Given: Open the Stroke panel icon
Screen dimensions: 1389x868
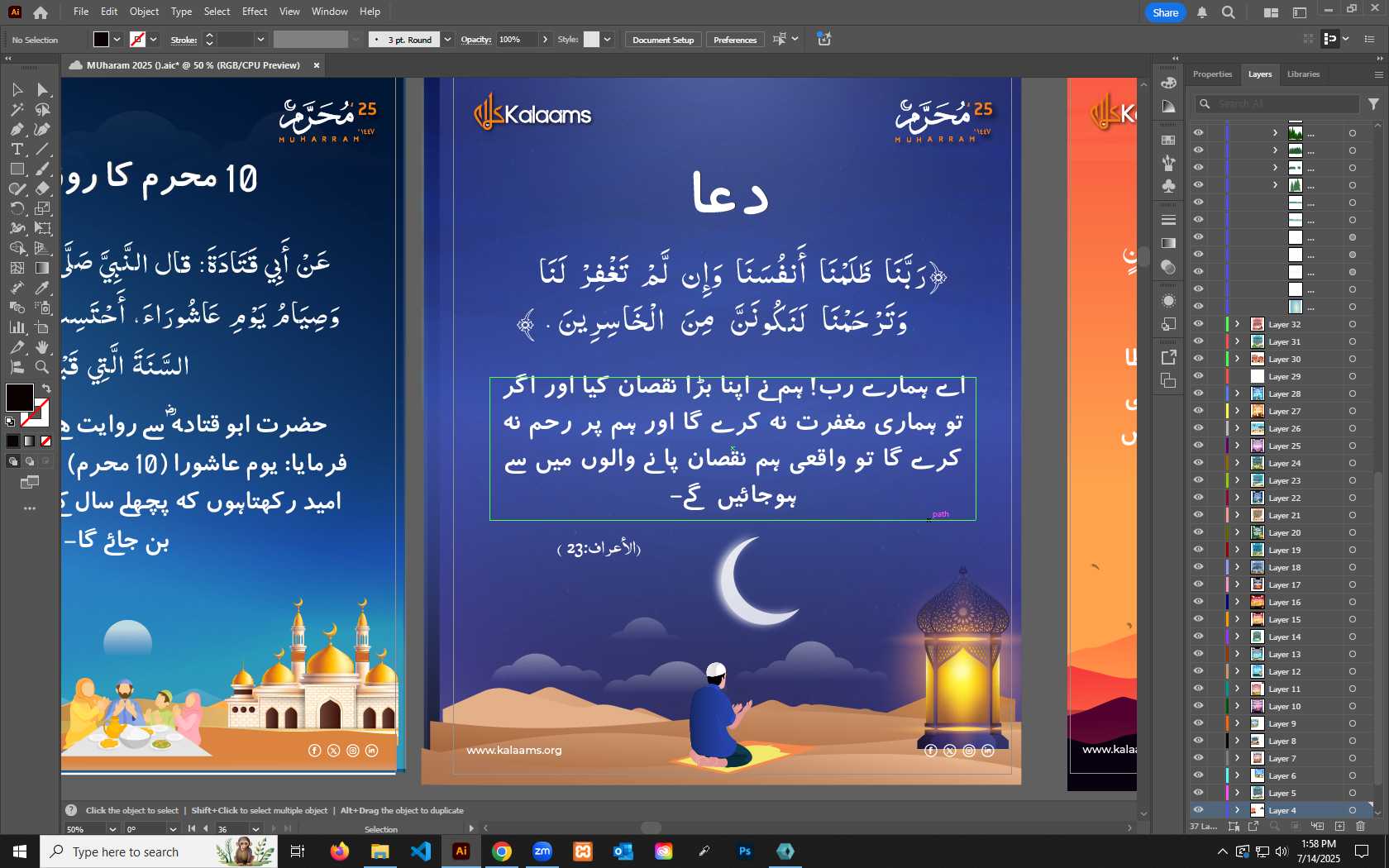Looking at the screenshot, I should pyautogui.click(x=1168, y=220).
